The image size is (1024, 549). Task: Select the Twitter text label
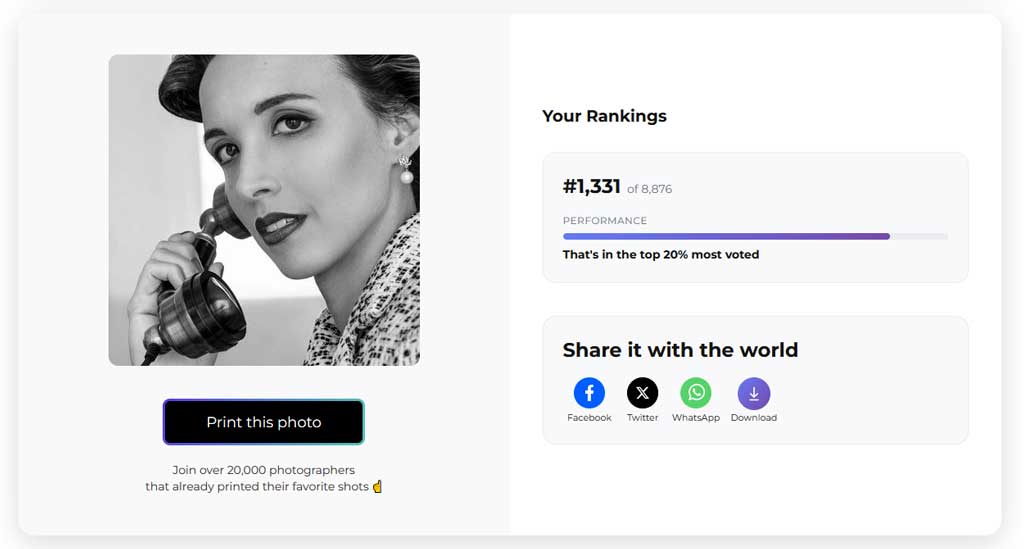coord(642,418)
